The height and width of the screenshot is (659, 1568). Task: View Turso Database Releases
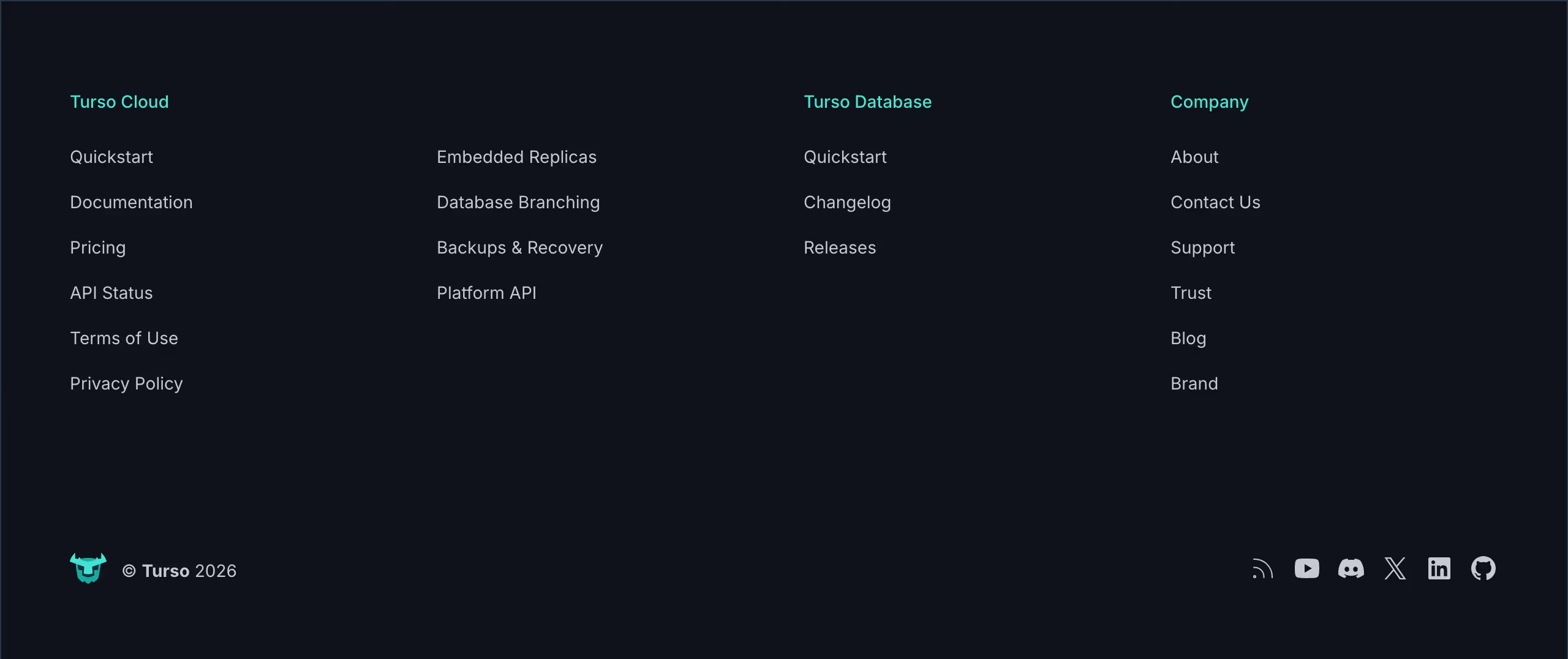840,248
